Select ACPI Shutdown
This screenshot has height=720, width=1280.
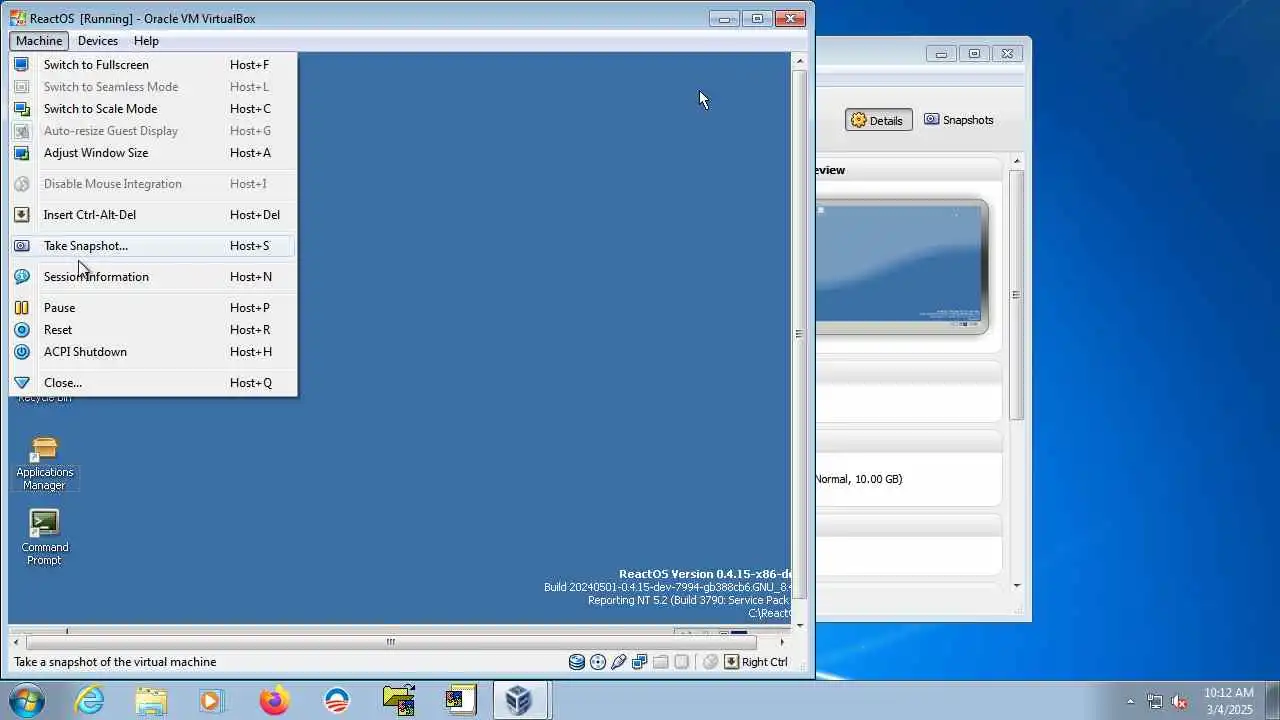point(154,352)
